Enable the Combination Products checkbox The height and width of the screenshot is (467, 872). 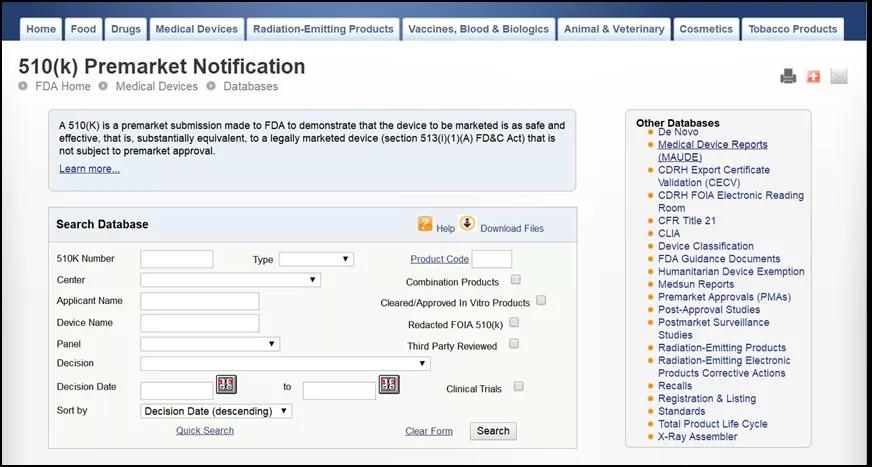[x=516, y=280]
